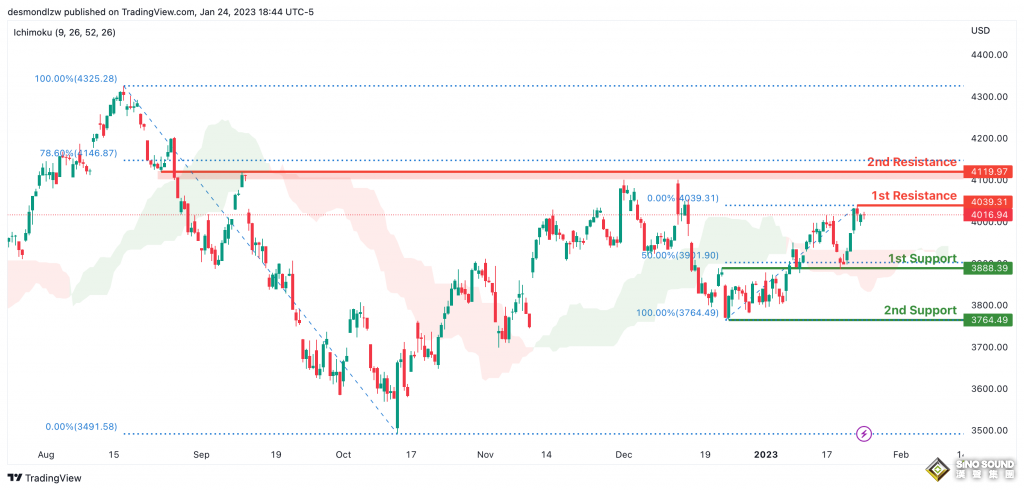Click the 4016.94 current price tag
This screenshot has width=1024, height=491.
tap(988, 214)
